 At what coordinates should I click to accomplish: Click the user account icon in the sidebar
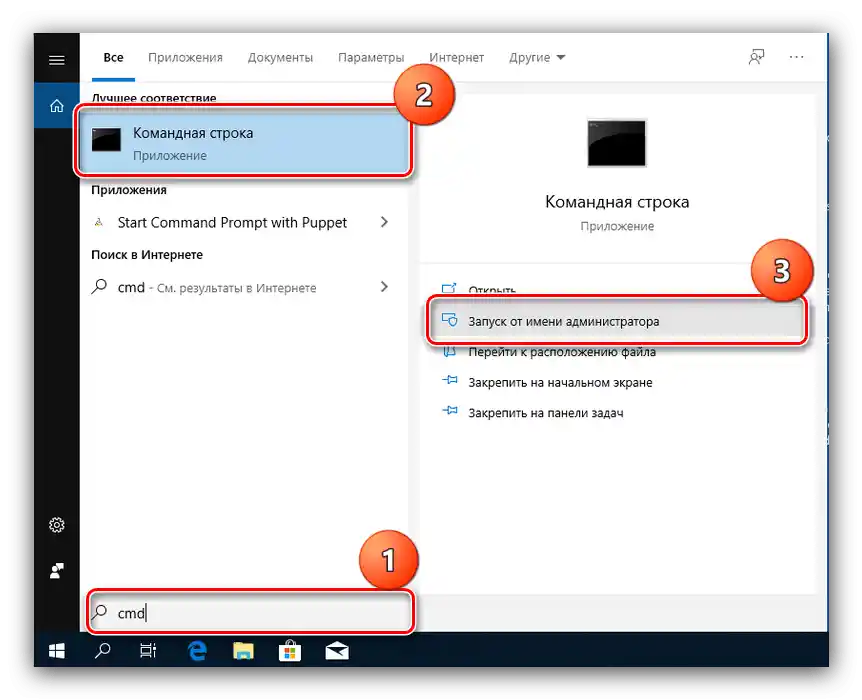coord(57,571)
